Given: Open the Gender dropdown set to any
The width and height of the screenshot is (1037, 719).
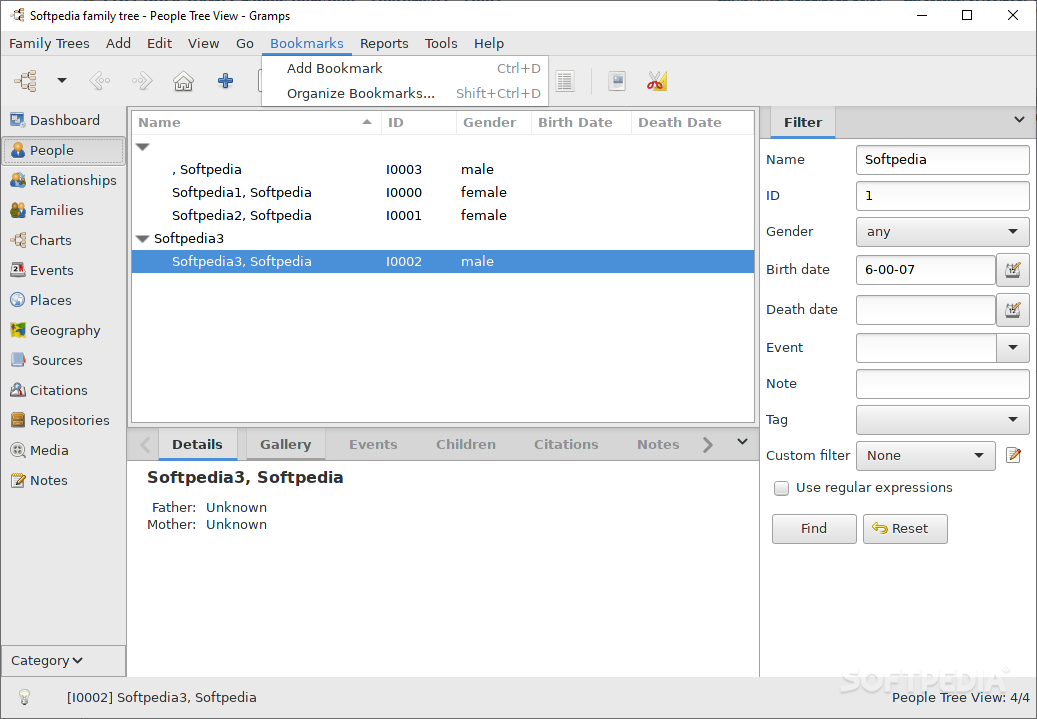Looking at the screenshot, I should 942,232.
